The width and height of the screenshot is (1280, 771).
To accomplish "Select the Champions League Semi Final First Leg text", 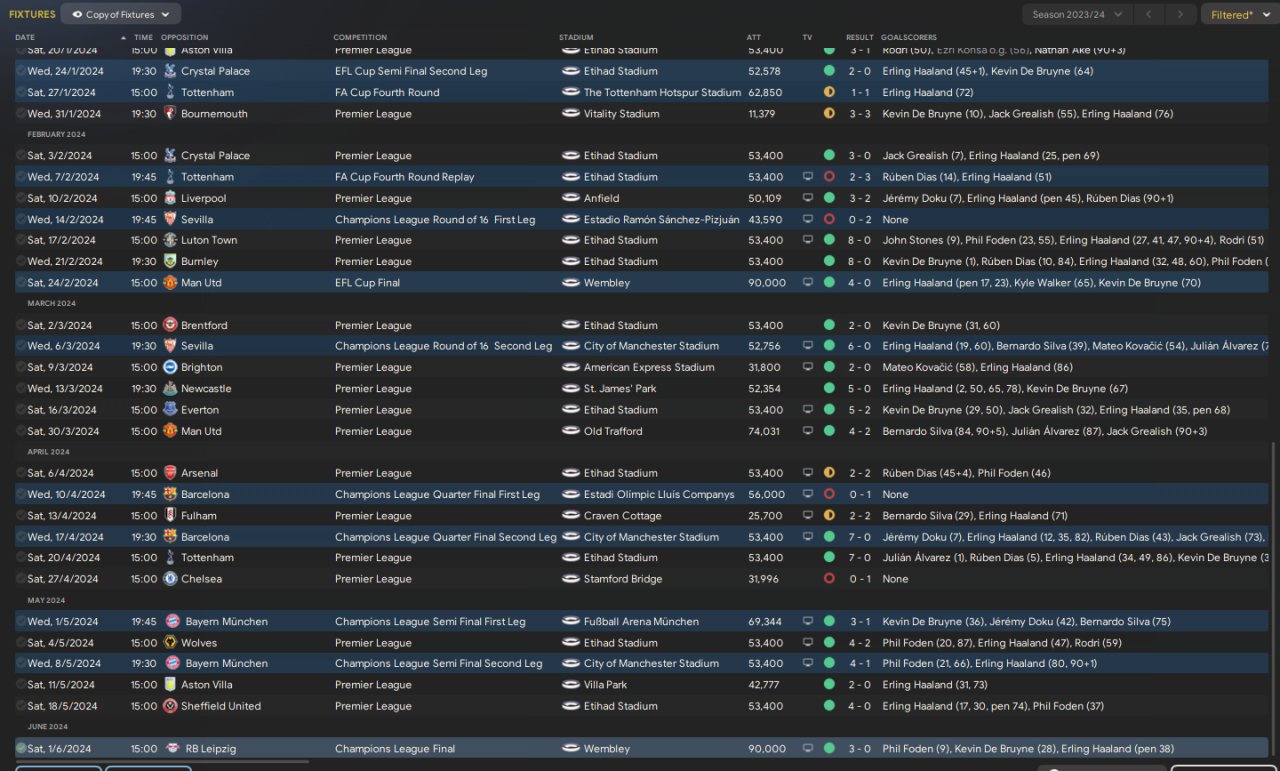I will click(430, 622).
